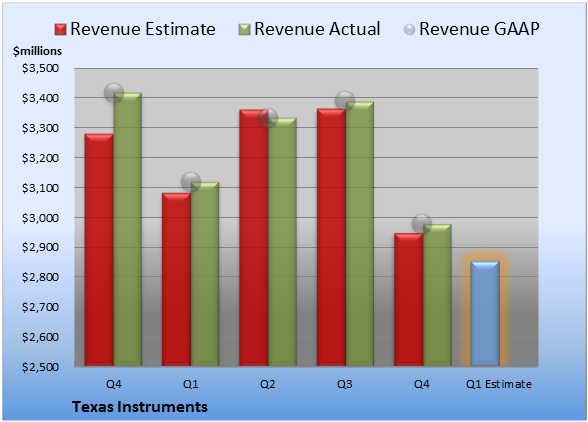Screen dimensions: 588x422
Task: Select the red estimate bar above Q1
Action: click(x=176, y=279)
